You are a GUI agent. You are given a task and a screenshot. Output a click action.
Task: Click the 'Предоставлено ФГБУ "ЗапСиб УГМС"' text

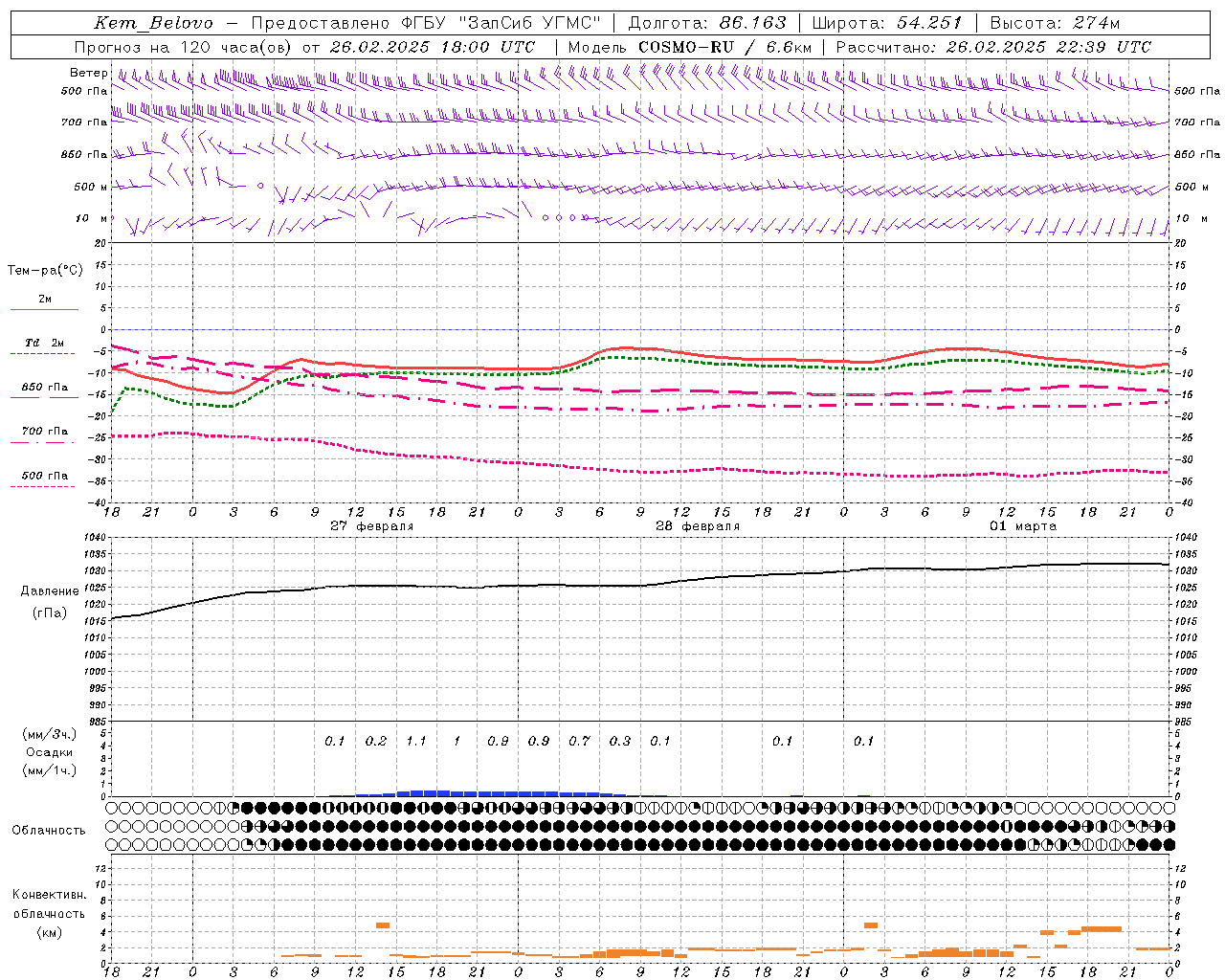point(426,23)
